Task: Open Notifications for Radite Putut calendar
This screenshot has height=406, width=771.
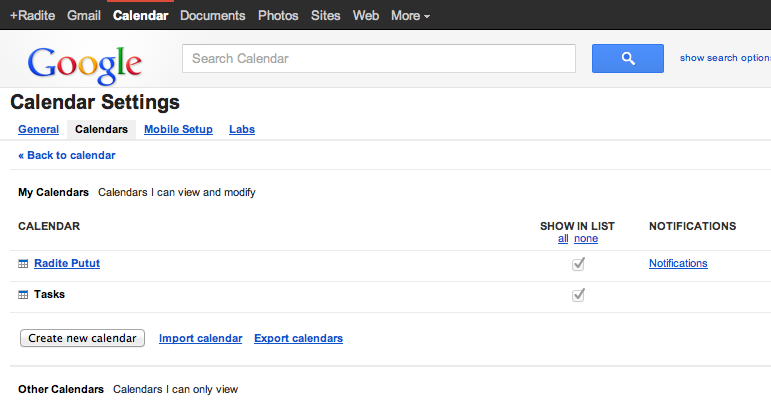Action: tap(678, 263)
